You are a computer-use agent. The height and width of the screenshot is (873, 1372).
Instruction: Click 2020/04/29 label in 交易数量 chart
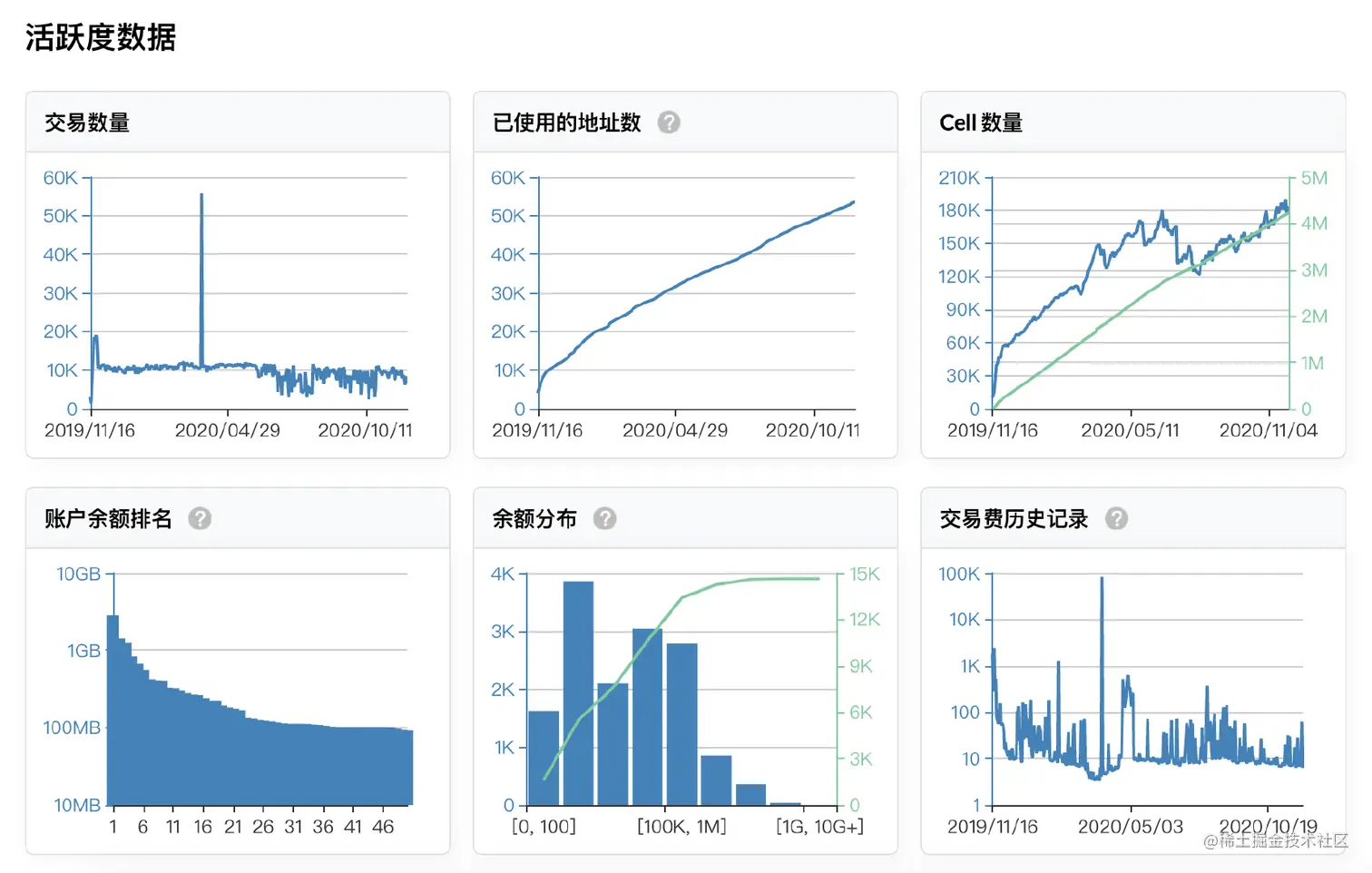tap(228, 430)
